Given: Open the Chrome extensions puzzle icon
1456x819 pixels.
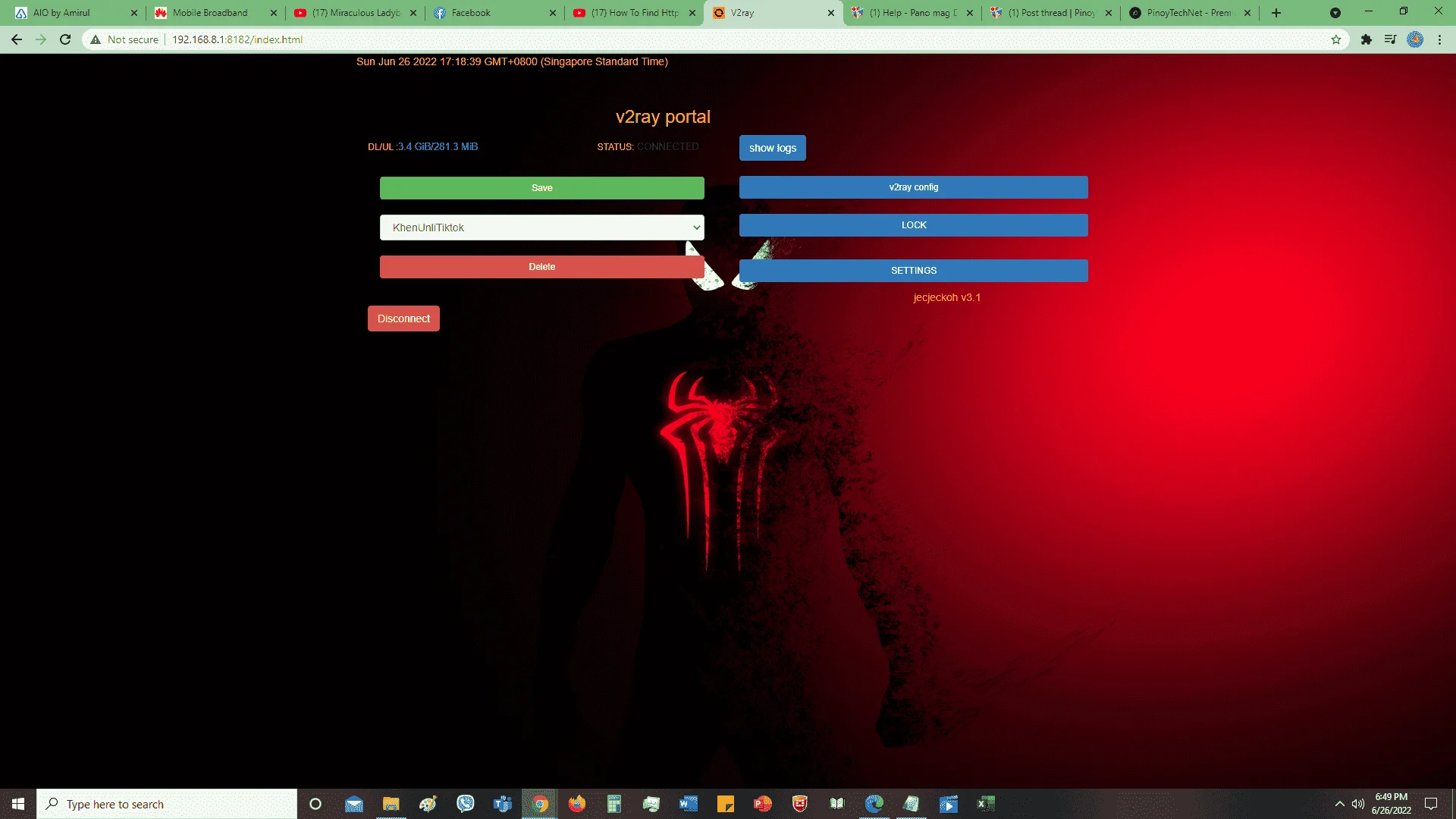Looking at the screenshot, I should (x=1367, y=39).
